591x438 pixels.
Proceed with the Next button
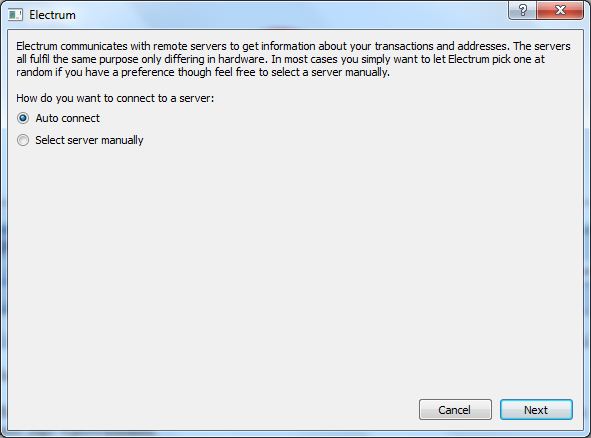pyautogui.click(x=536, y=410)
